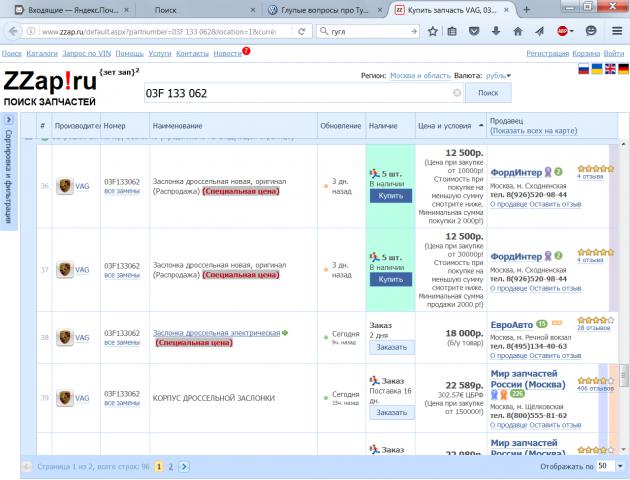Open the Pocket icon in toolbar
Image resolution: width=630 pixels, height=480 pixels.
click(x=474, y=31)
